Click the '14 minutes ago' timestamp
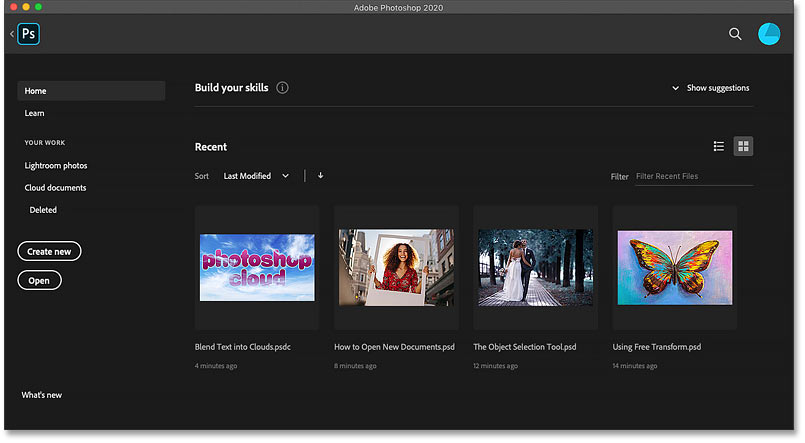This screenshot has width=805, height=443. pyautogui.click(x=635, y=365)
